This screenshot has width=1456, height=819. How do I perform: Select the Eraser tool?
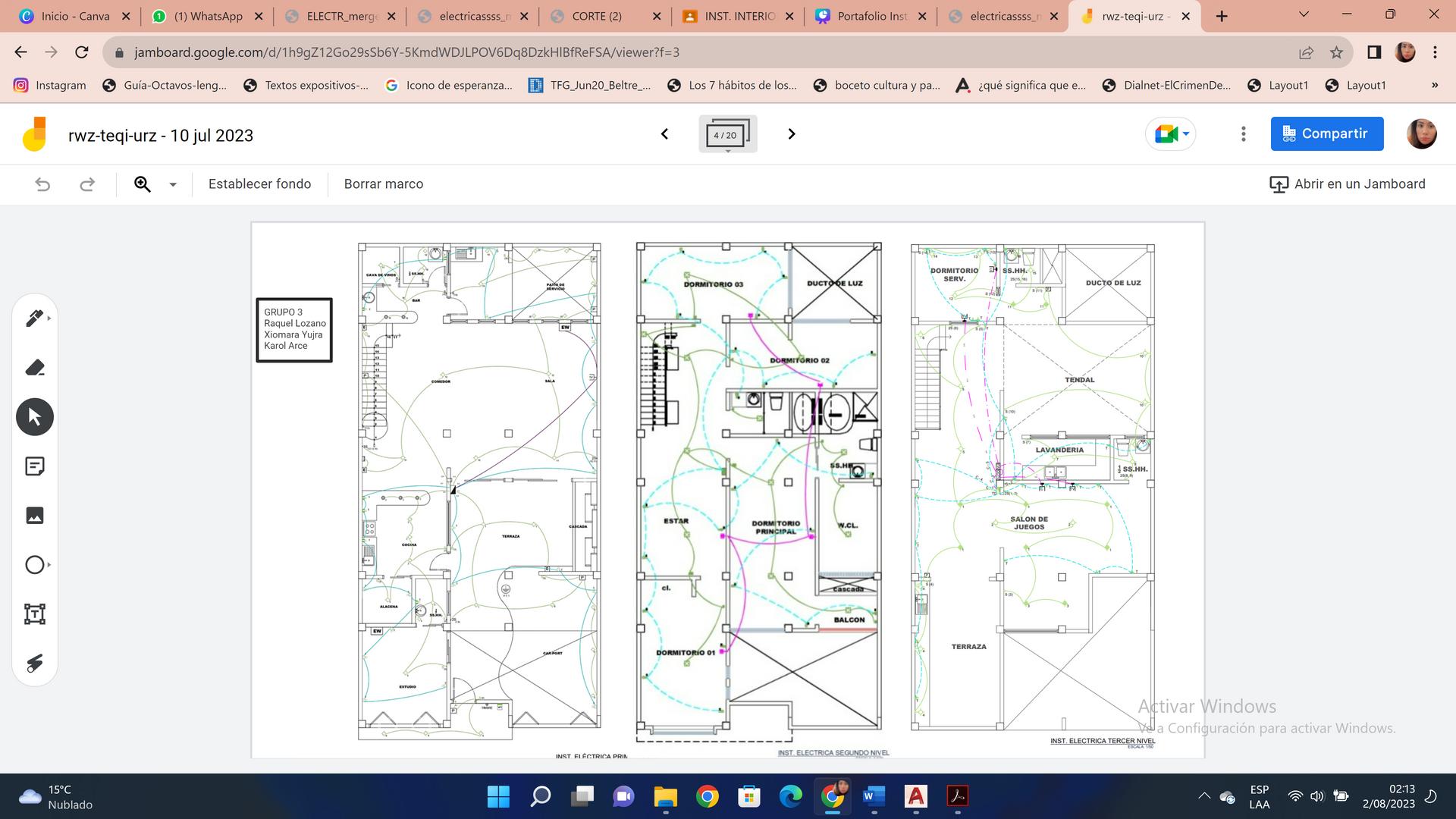pos(35,368)
